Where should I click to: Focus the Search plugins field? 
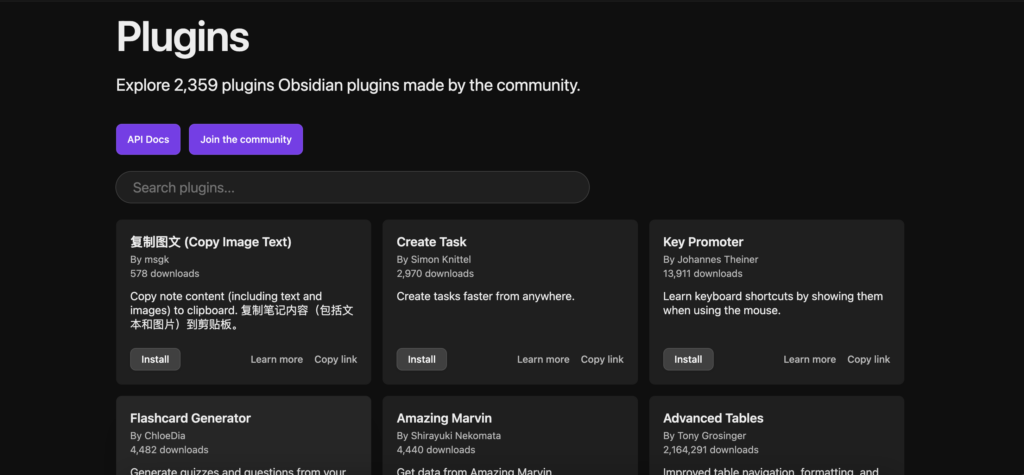[353, 188]
